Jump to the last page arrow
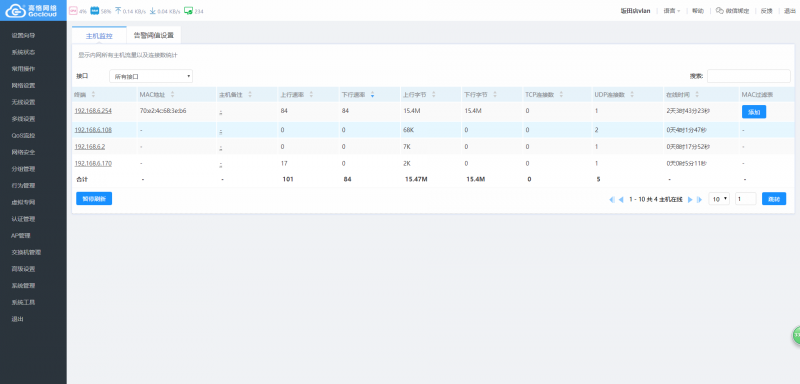This screenshot has height=384, width=800. [700, 200]
